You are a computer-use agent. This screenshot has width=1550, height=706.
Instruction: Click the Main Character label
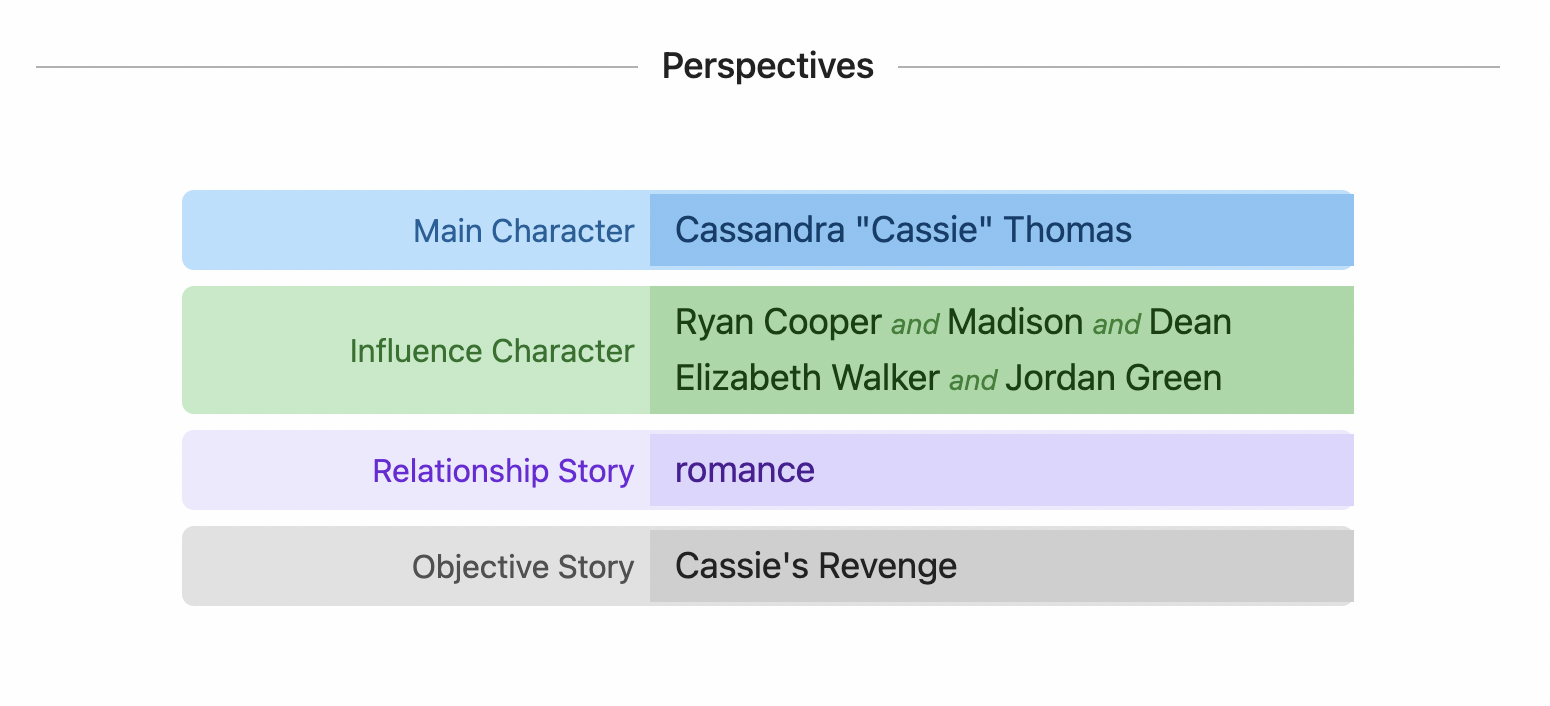[x=523, y=231]
